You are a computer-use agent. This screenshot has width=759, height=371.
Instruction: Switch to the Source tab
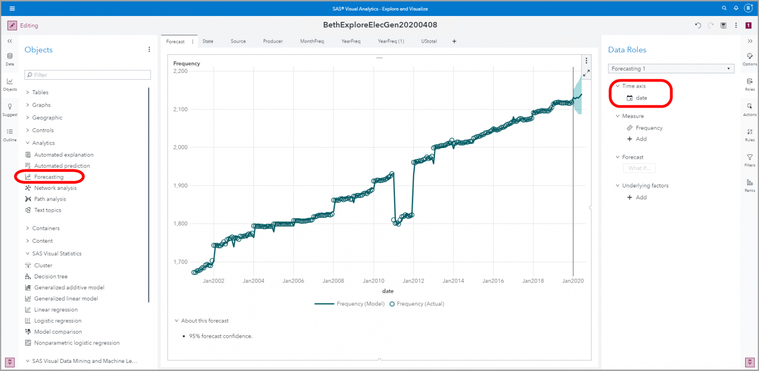[238, 42]
